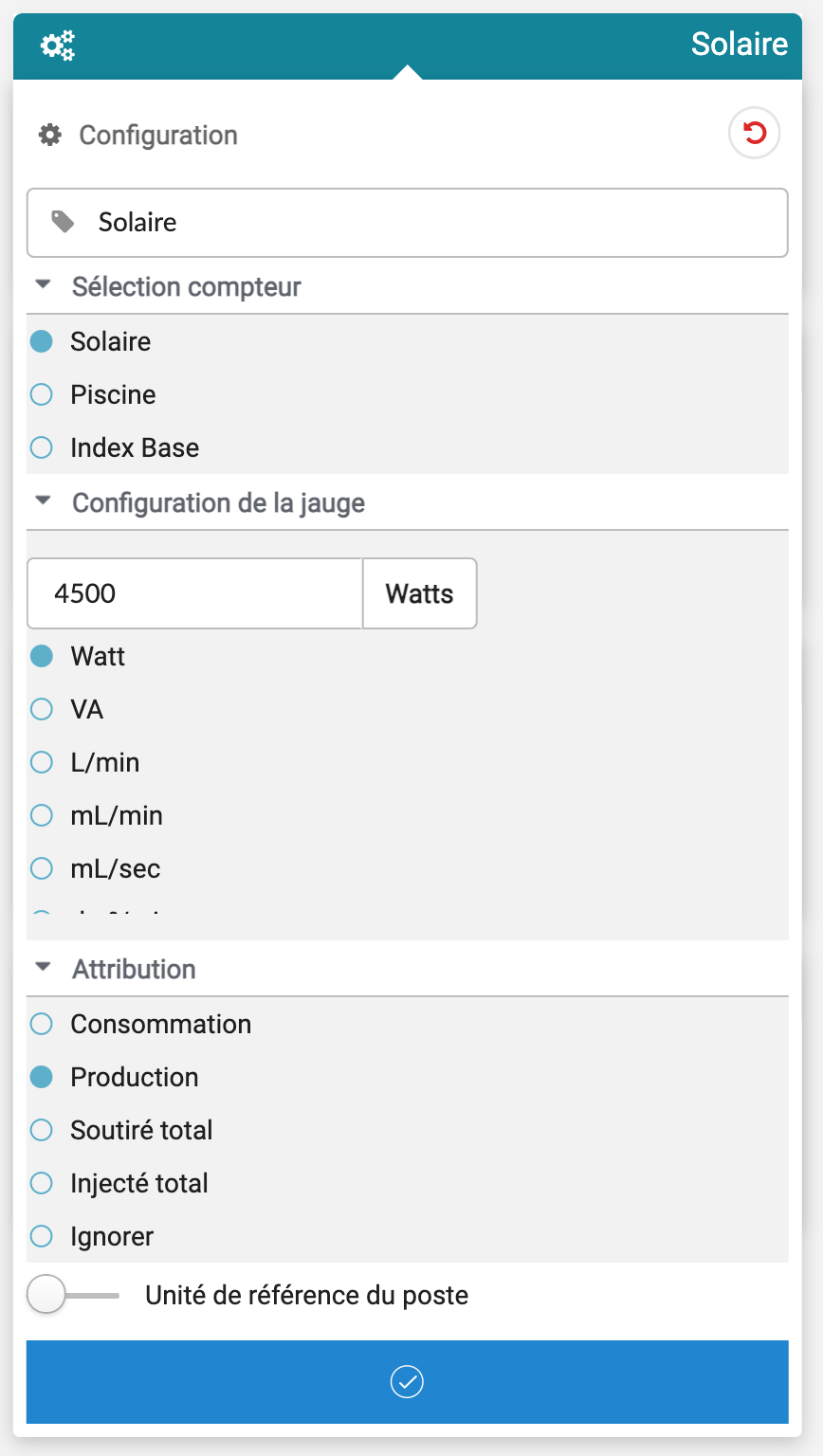Image resolution: width=823 pixels, height=1456 pixels.
Task: Set attribution to Consommation
Action: (42, 1024)
